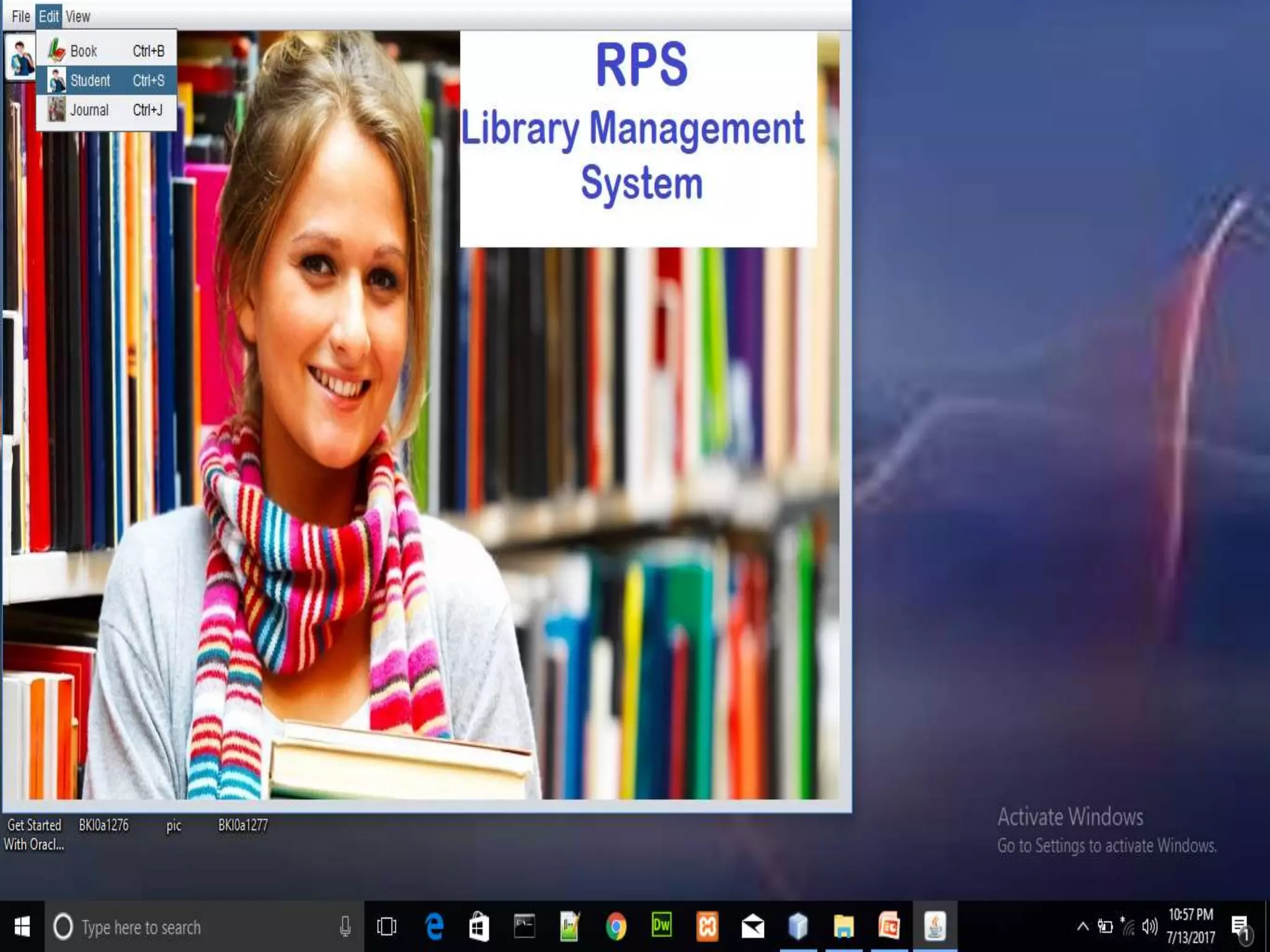
Task: Open XAMPP control panel from taskbar
Action: point(708,927)
